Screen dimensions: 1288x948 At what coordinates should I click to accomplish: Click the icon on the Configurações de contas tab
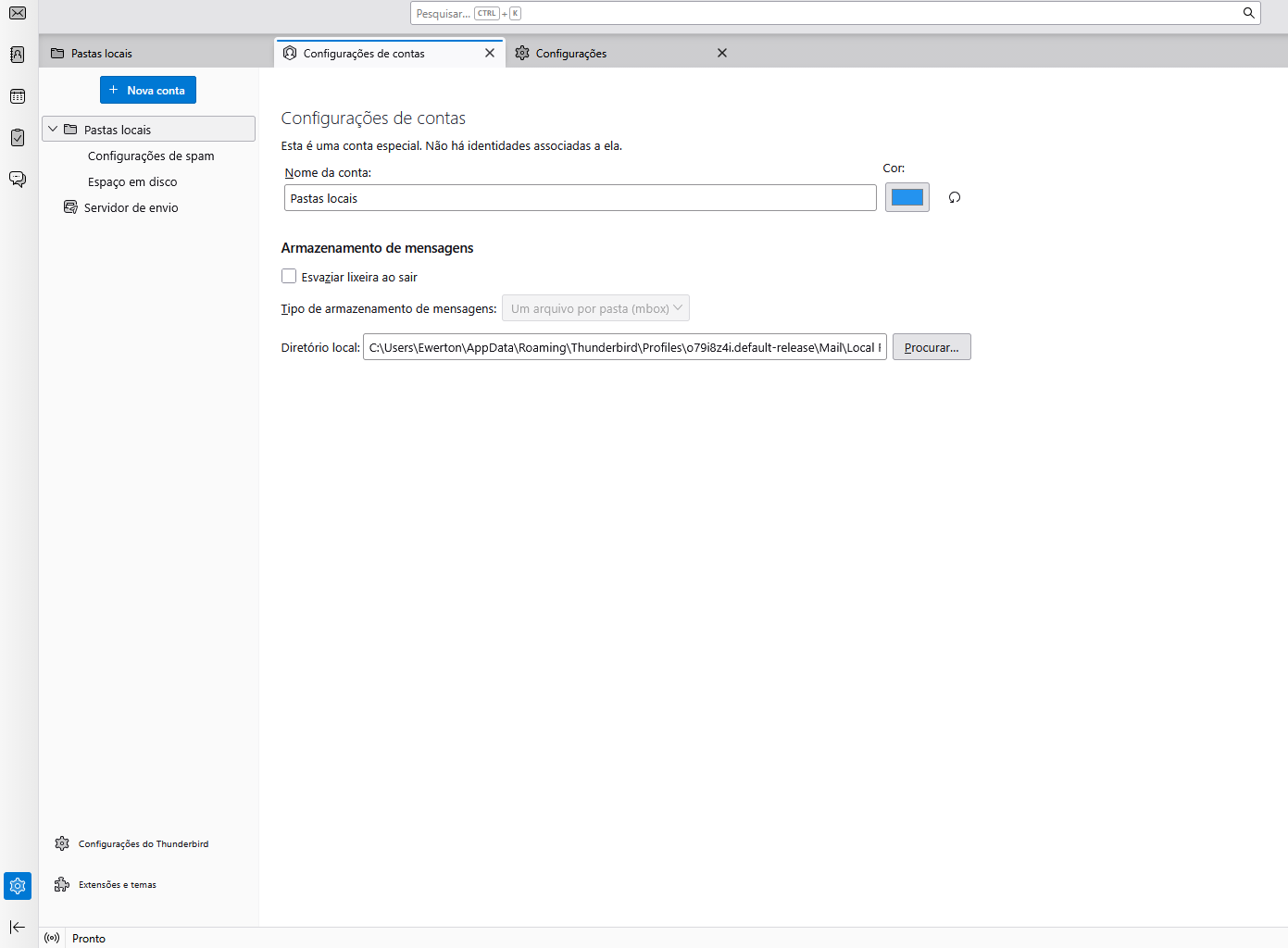click(x=290, y=53)
